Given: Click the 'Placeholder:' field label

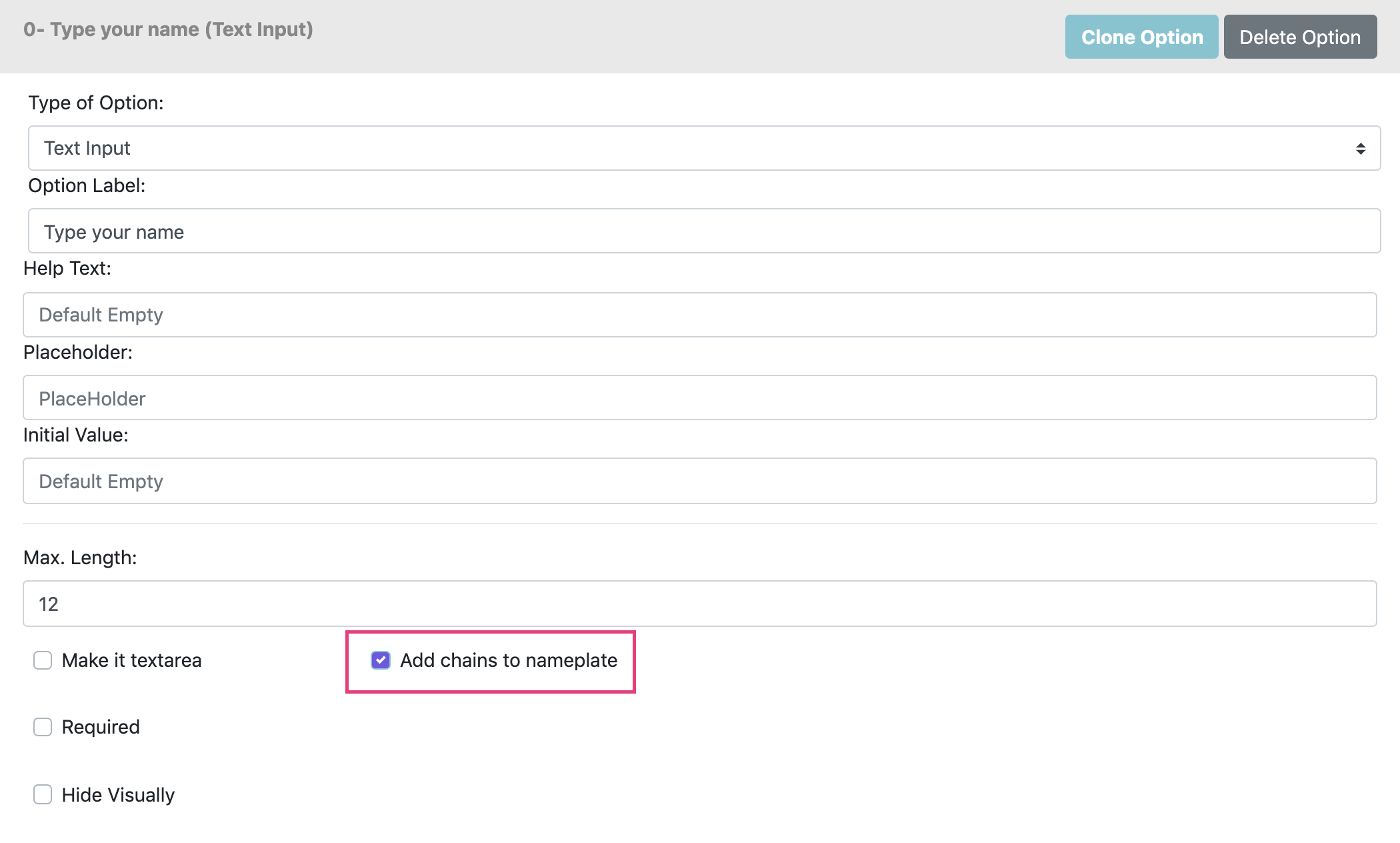Looking at the screenshot, I should click(x=78, y=352).
